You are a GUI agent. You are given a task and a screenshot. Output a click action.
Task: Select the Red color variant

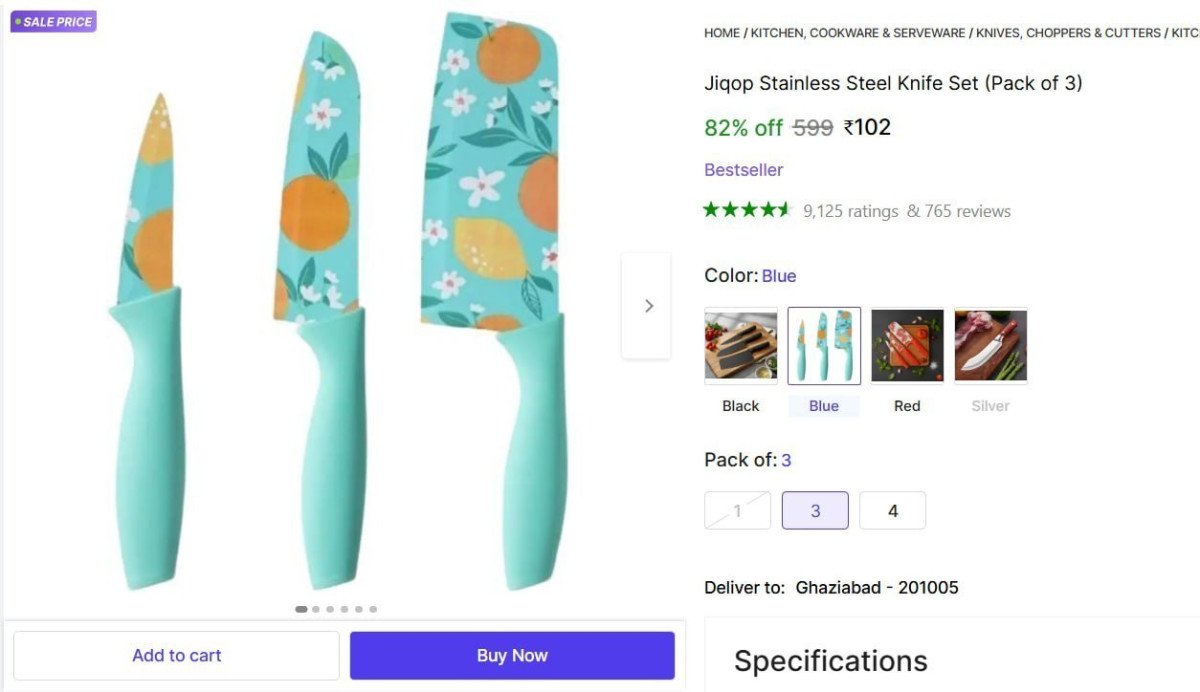point(906,345)
